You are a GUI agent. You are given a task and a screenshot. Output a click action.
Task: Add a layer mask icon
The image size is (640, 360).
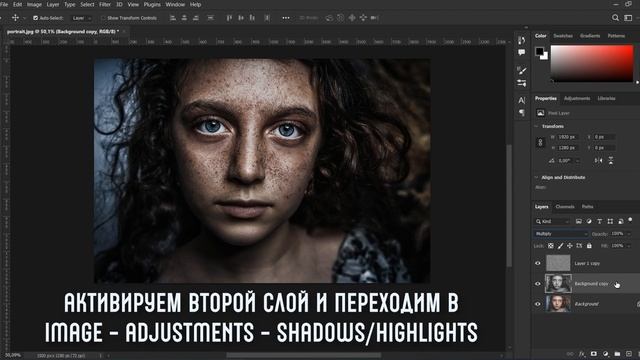coord(593,354)
